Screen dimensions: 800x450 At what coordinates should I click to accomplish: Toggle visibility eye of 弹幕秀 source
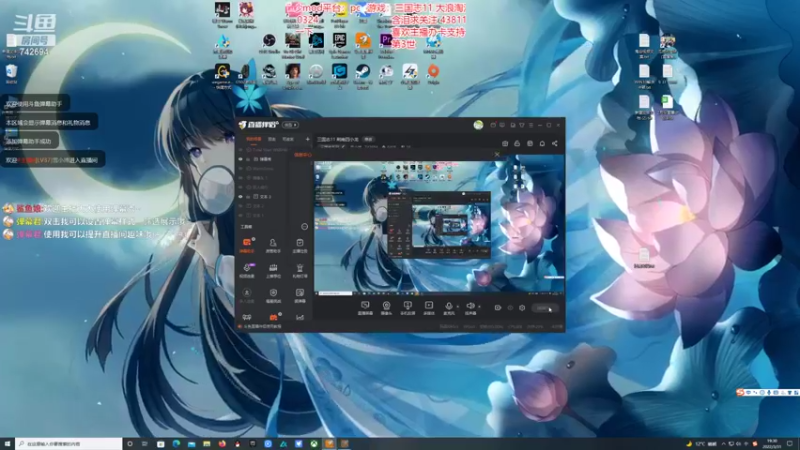coord(241,159)
